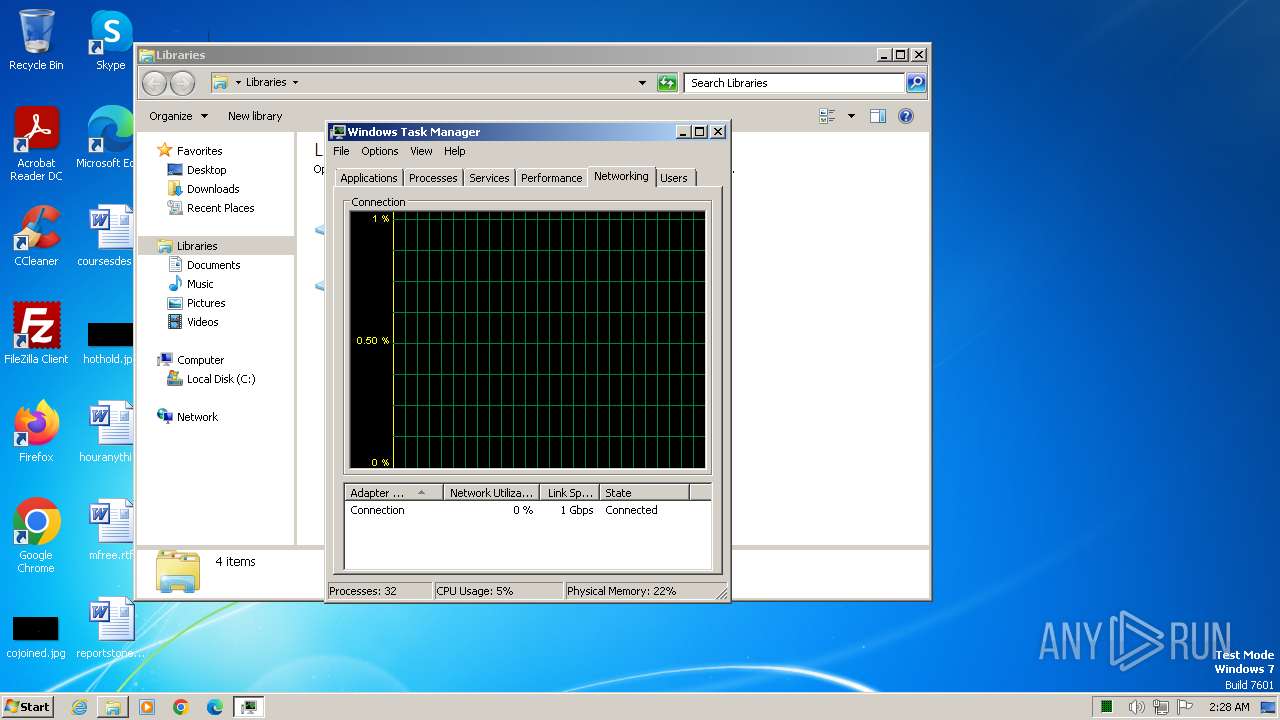
Task: Open Microsoft Edge desktop shortcut
Action: tap(108, 138)
